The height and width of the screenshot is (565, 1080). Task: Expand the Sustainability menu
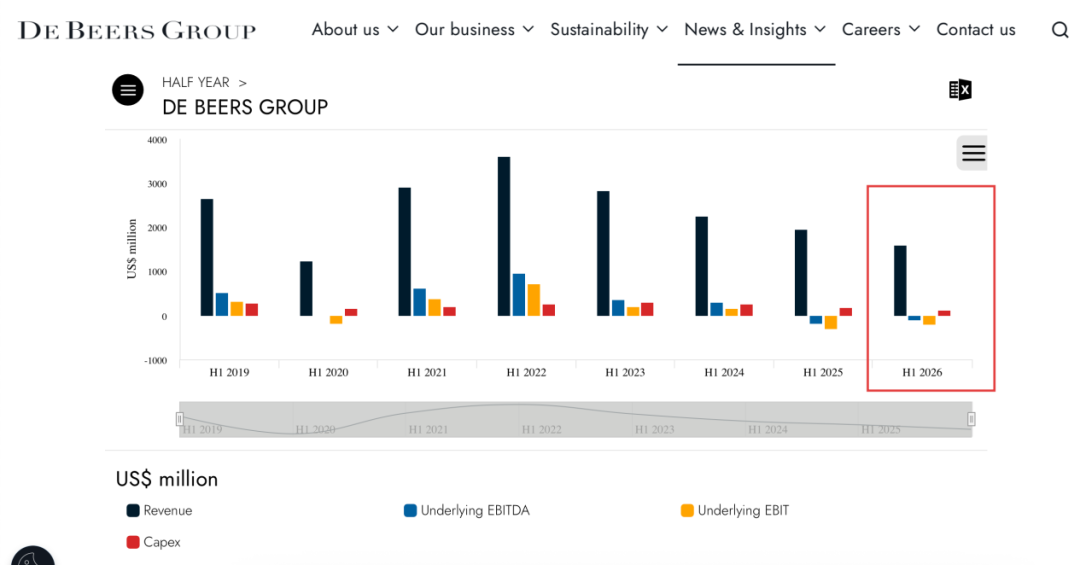coord(609,30)
